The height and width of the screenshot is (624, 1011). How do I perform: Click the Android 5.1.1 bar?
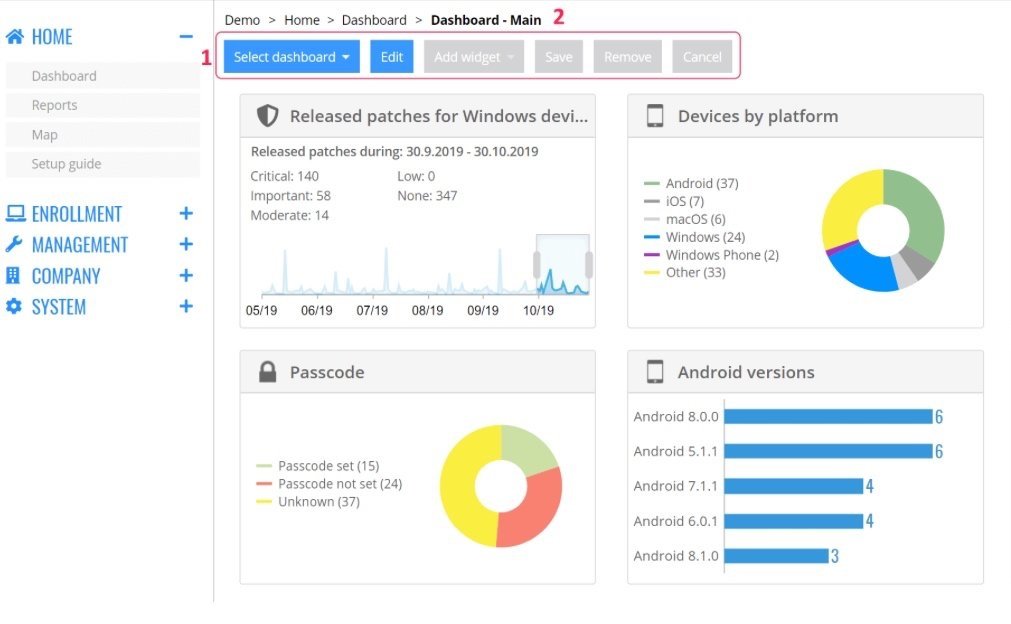[x=829, y=451]
